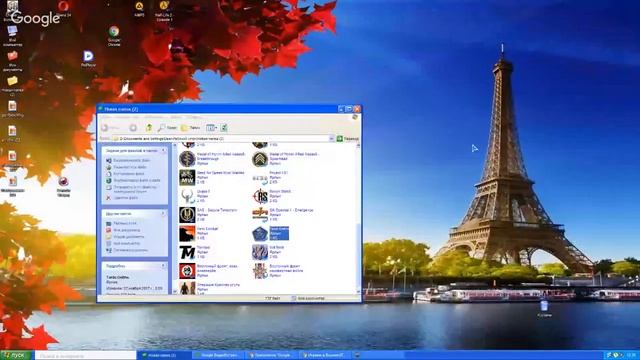The height and width of the screenshot is (360, 640).
Task: Open the Opera desktop icon
Action: [x=63, y=9]
